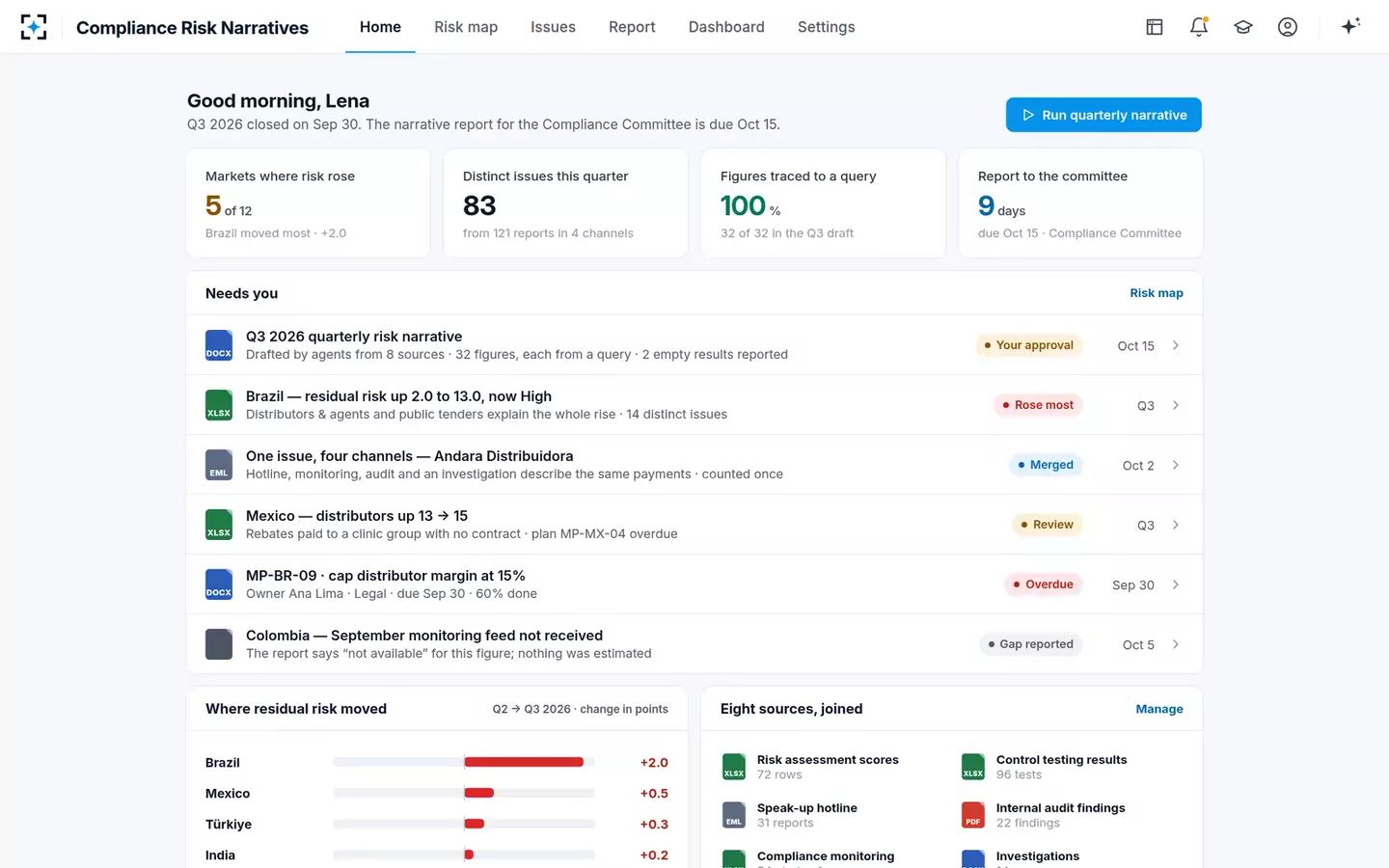
Task: Open Distinct issues this quarter card
Action: [x=565, y=203]
